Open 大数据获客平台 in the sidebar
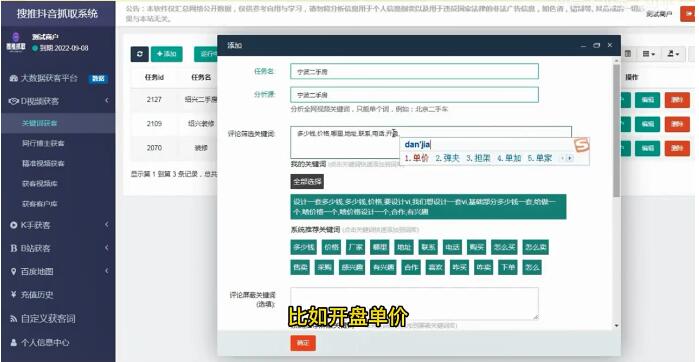The height and width of the screenshot is (362, 699). [x=58, y=78]
